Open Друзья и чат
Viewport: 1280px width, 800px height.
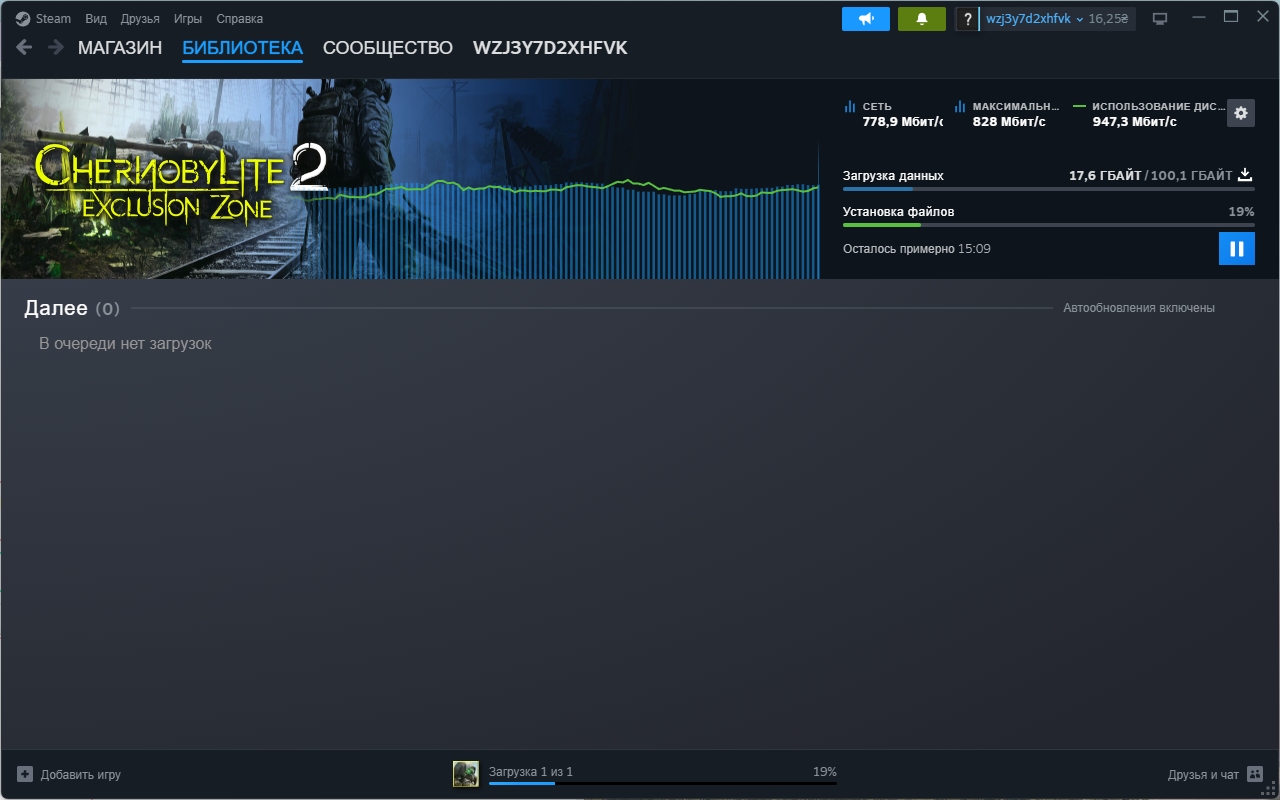[1203, 775]
